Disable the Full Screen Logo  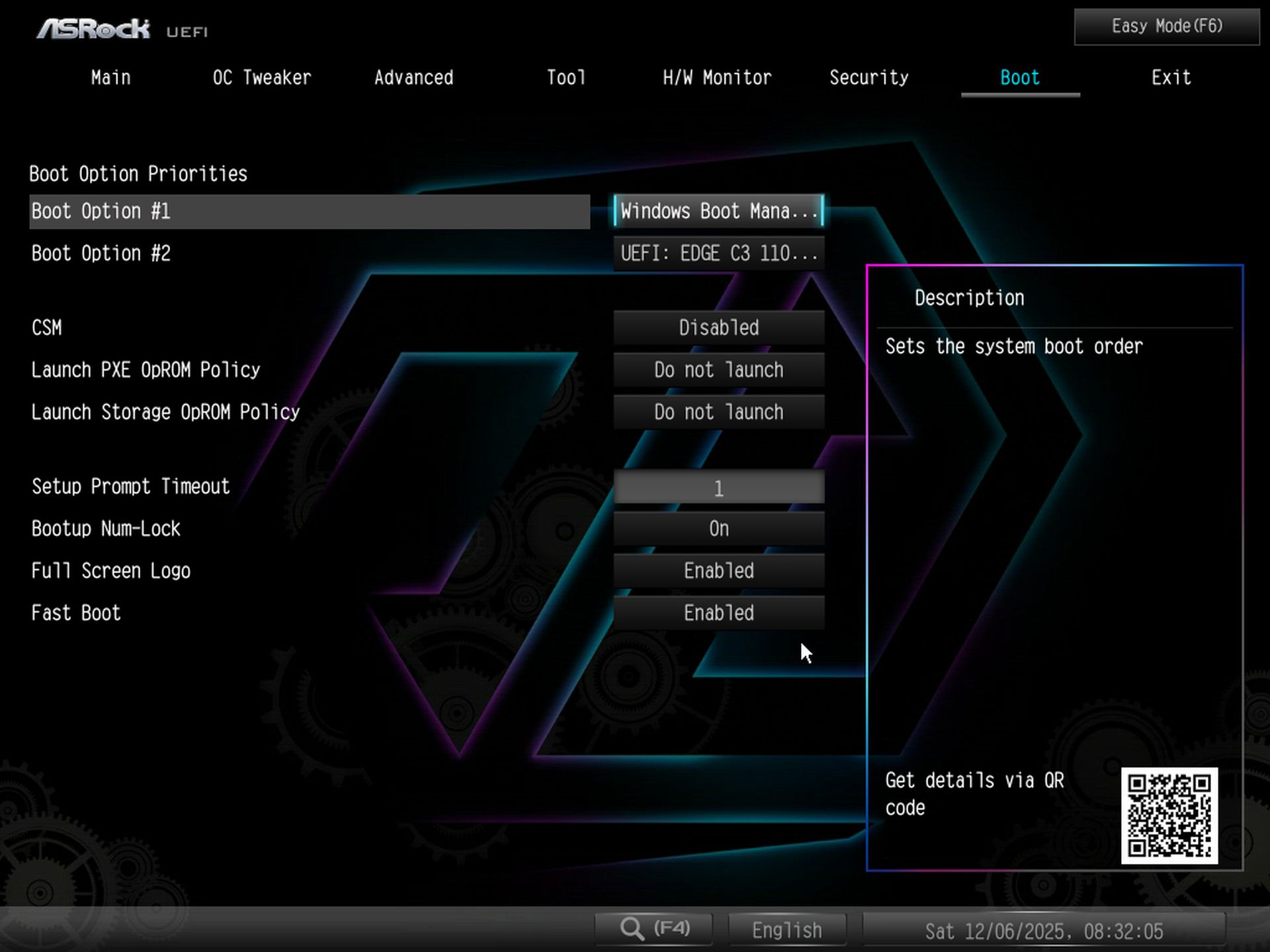[718, 571]
